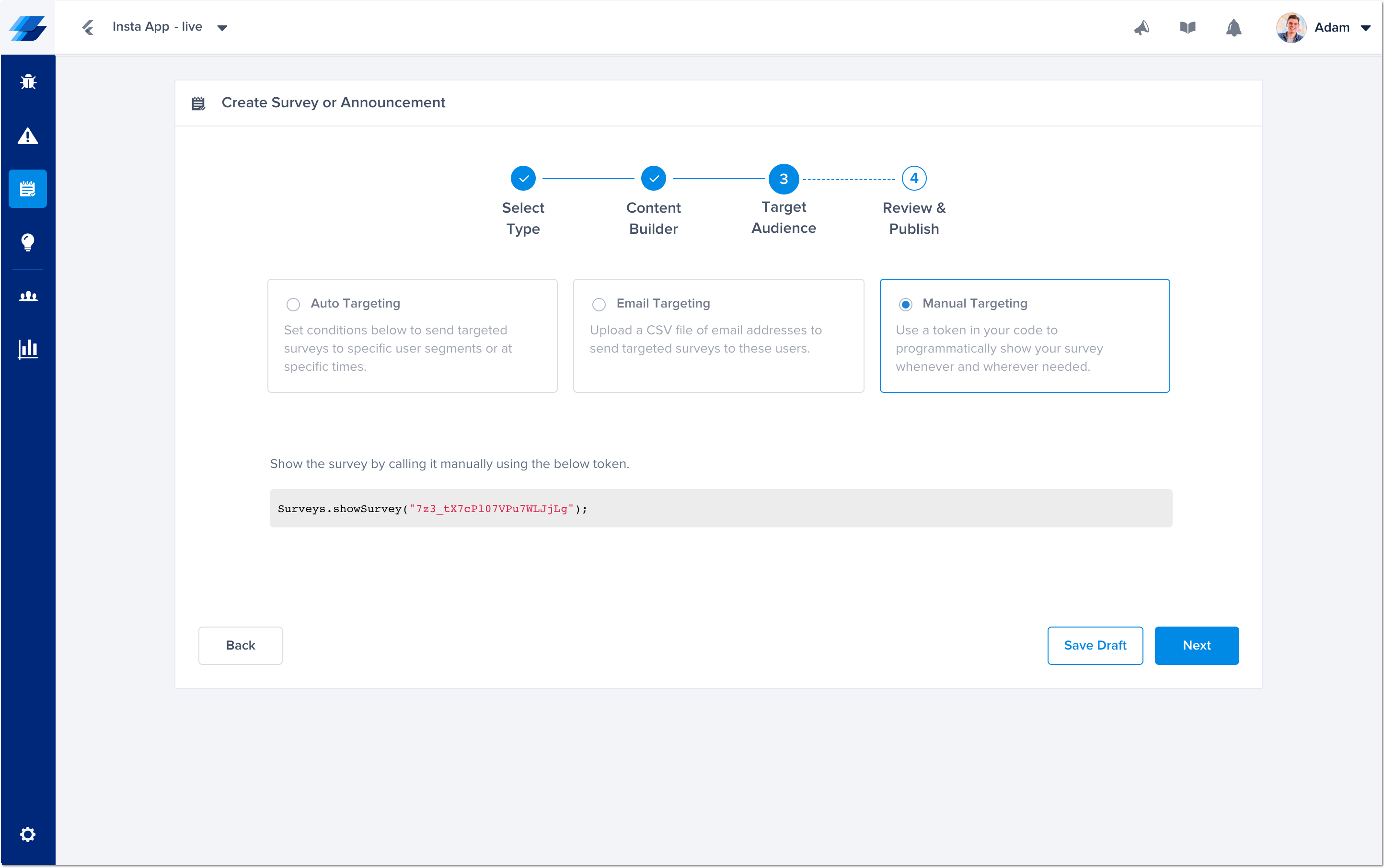
Task: Open Feature Requests lightbulb icon
Action: point(28,242)
